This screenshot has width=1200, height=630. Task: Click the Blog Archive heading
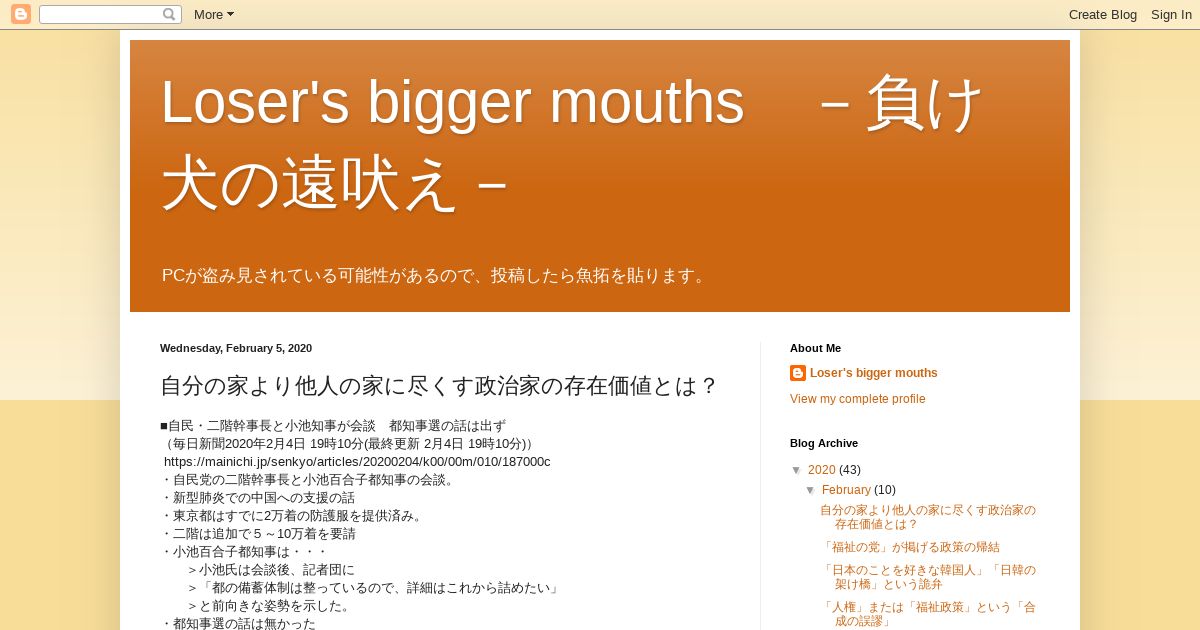click(x=824, y=443)
